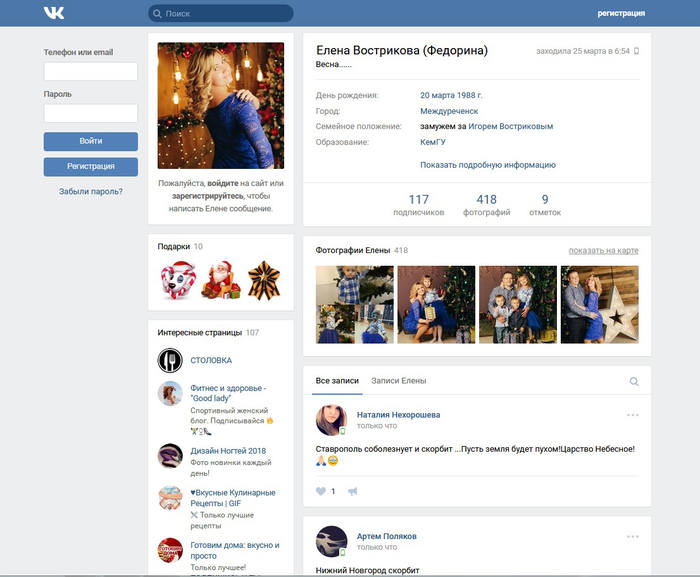700x577 pixels.
Task: Expand Показать подробную информацию
Action: pyautogui.click(x=488, y=165)
